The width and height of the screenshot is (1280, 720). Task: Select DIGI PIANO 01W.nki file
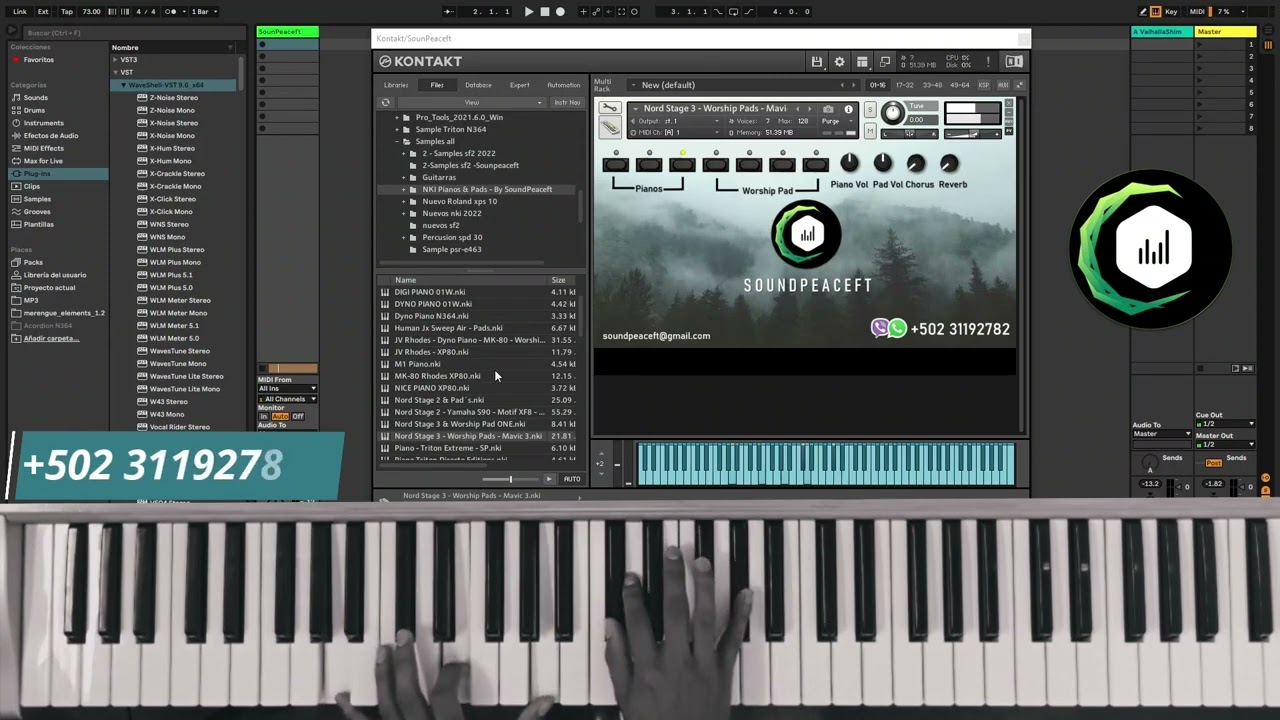pos(430,292)
